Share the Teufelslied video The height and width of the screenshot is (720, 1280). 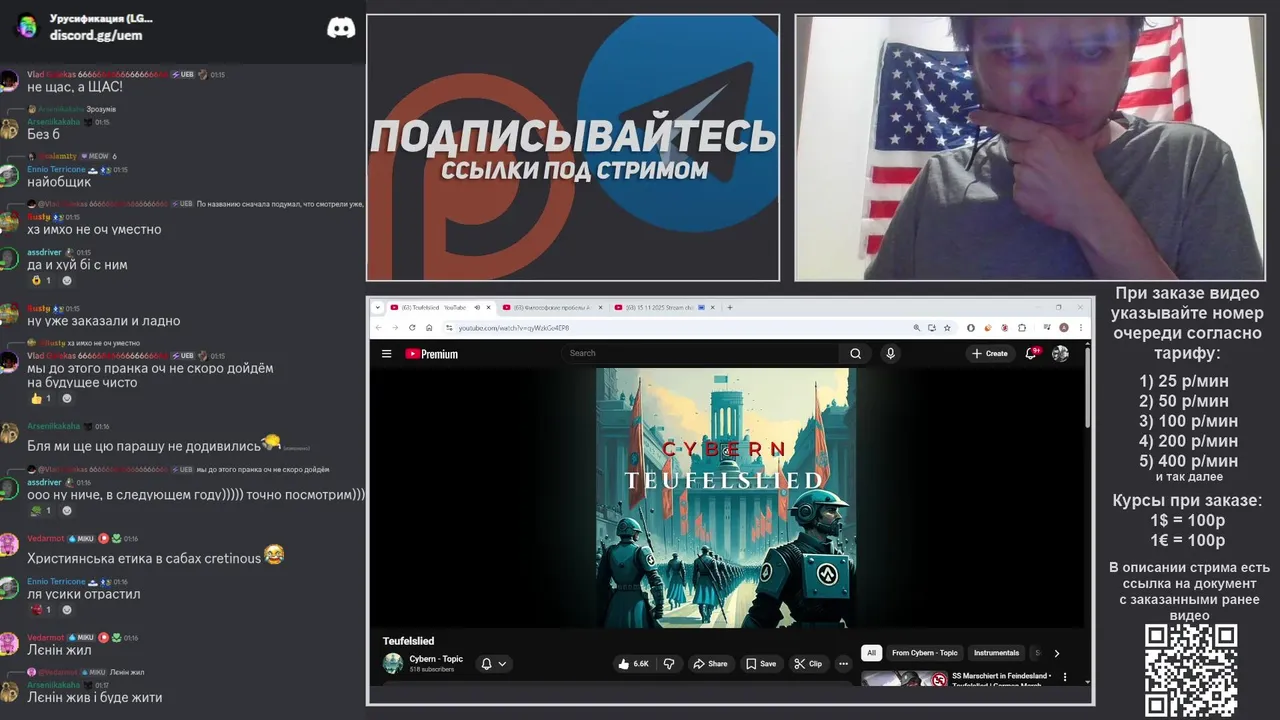710,663
